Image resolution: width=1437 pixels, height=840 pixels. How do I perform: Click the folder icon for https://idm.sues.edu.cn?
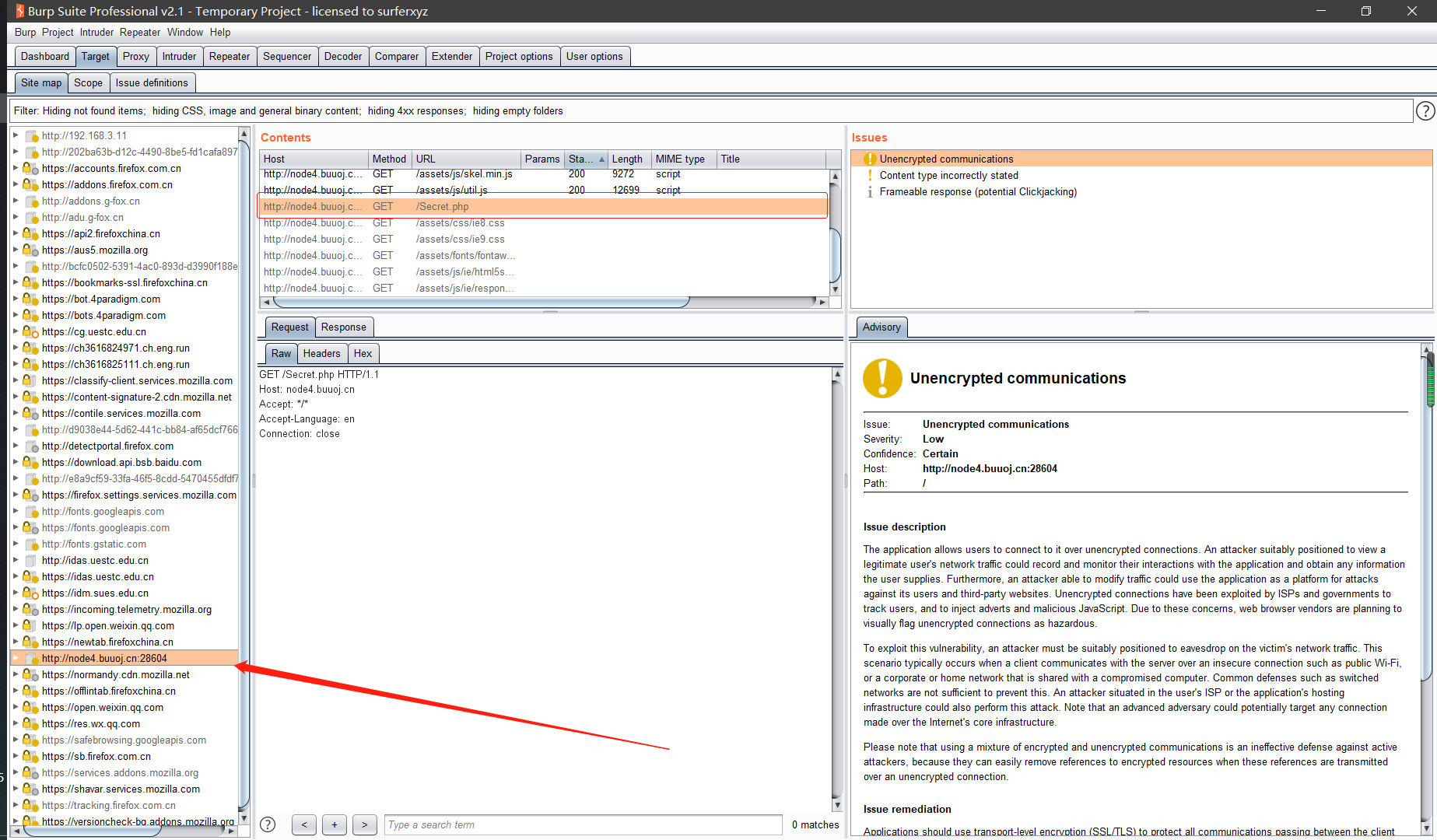[x=30, y=593]
